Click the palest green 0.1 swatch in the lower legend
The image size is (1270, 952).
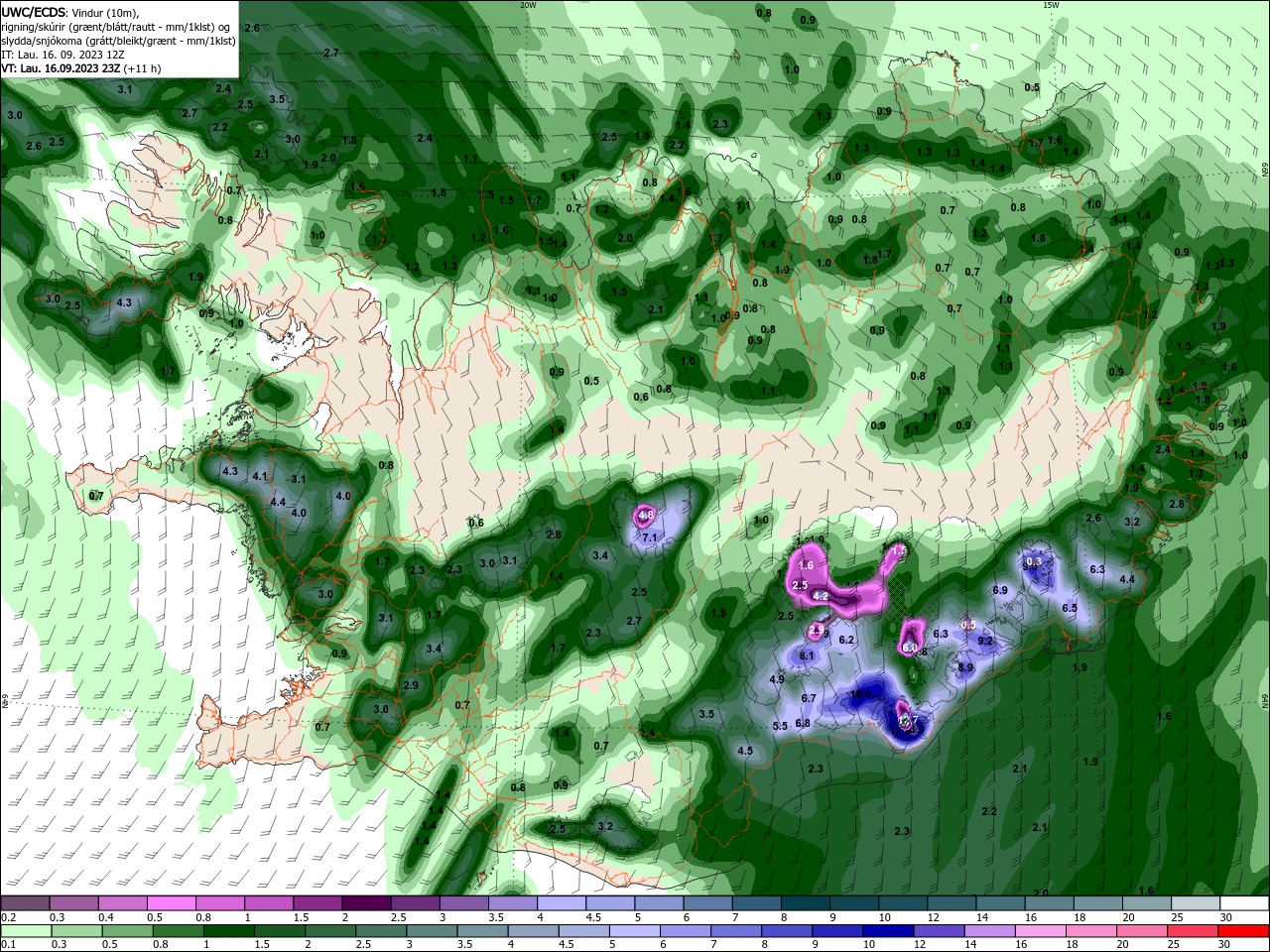25,930
